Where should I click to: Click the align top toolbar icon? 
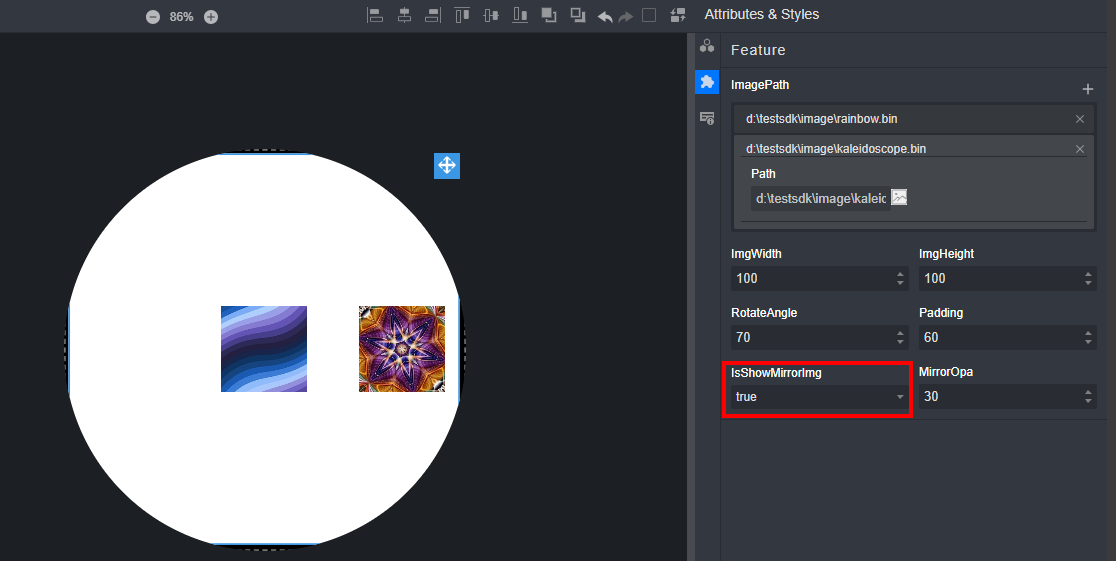(462, 15)
